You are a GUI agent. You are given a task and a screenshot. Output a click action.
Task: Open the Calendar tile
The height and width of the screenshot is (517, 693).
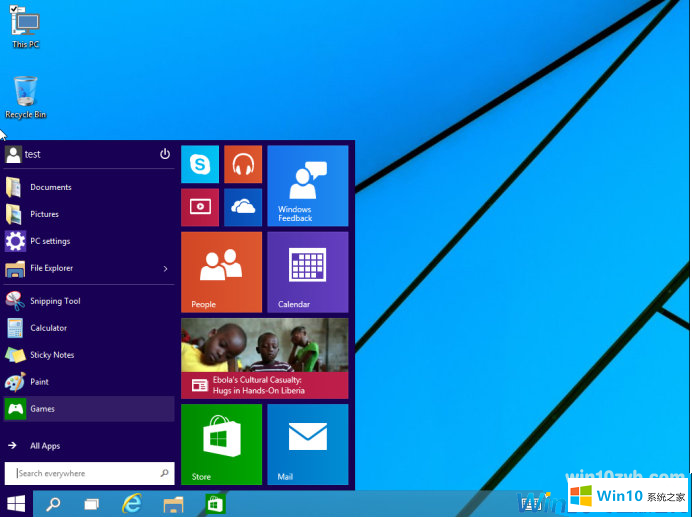click(x=308, y=272)
